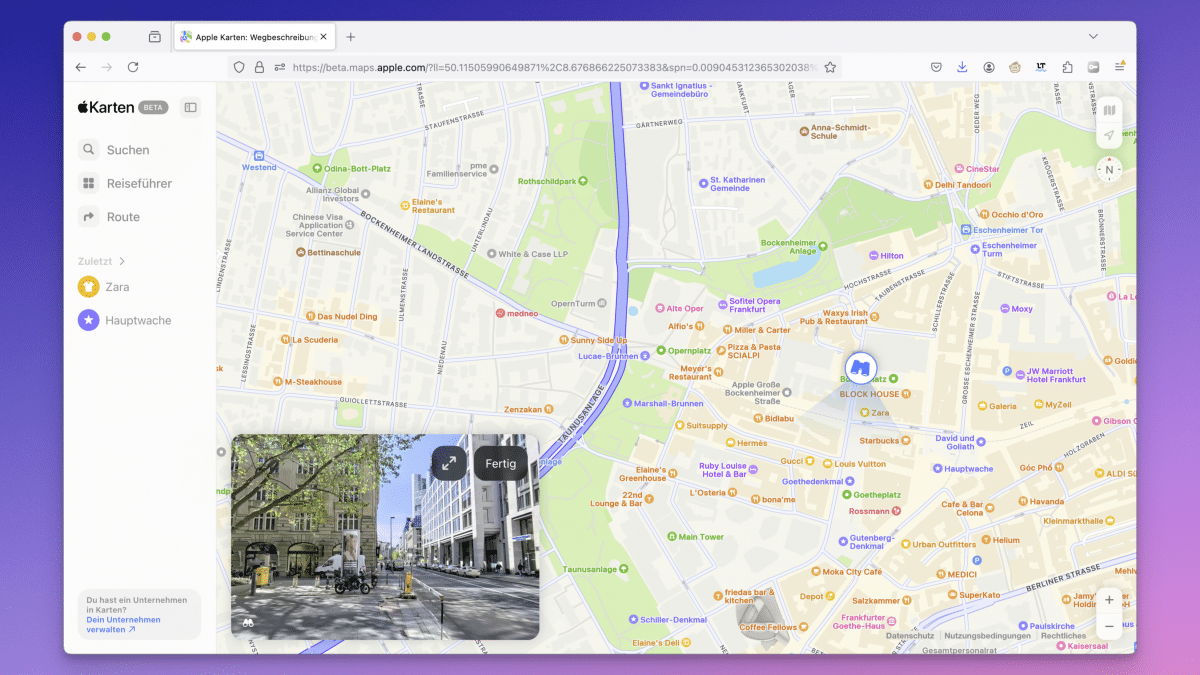Open the extensions puzzle icon
The height and width of the screenshot is (675, 1200).
coord(1068,67)
